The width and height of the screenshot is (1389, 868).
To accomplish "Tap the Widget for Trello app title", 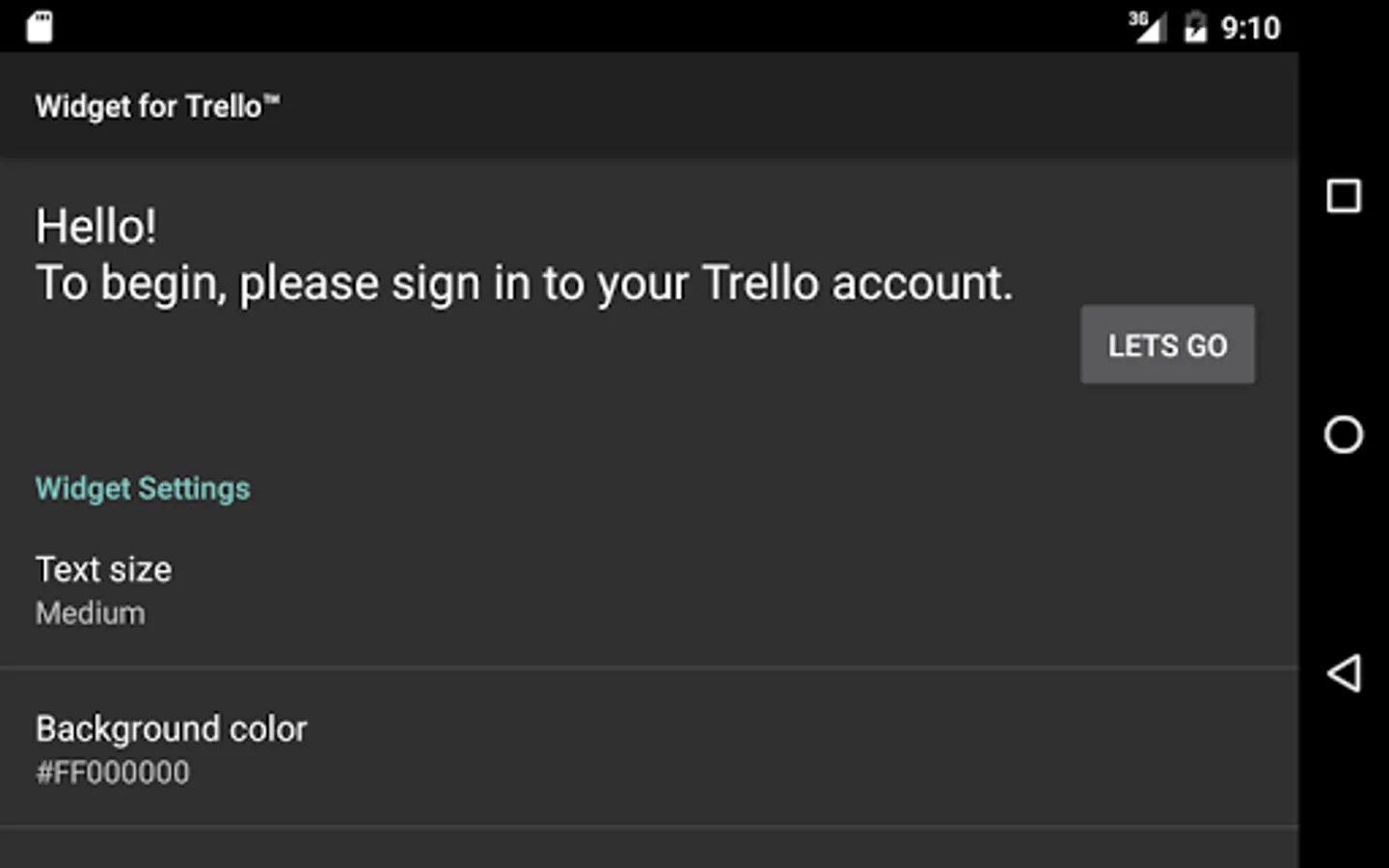I will point(149,106).
